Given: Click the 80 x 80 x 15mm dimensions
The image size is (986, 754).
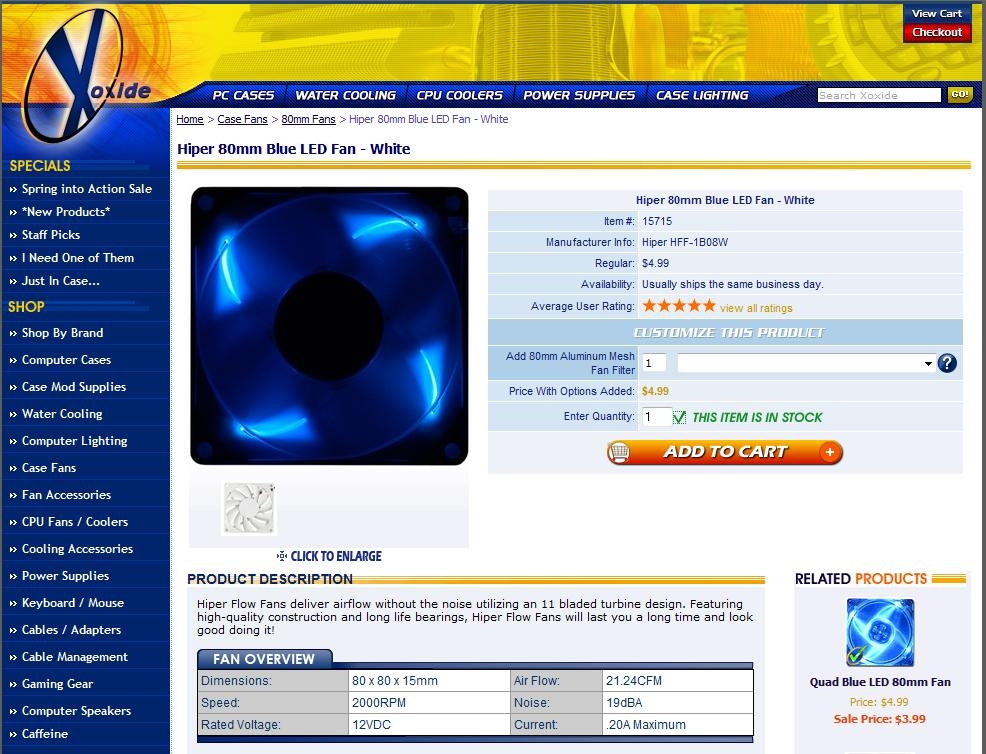Looking at the screenshot, I should coord(395,680).
